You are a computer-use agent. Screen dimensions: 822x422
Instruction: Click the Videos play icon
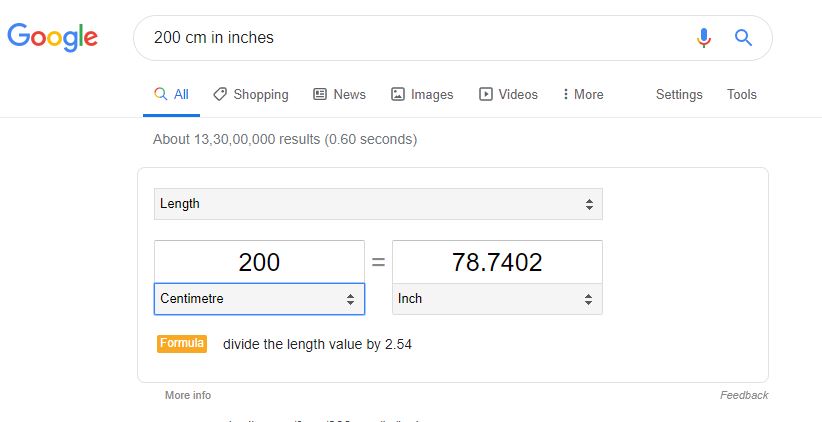(486, 94)
